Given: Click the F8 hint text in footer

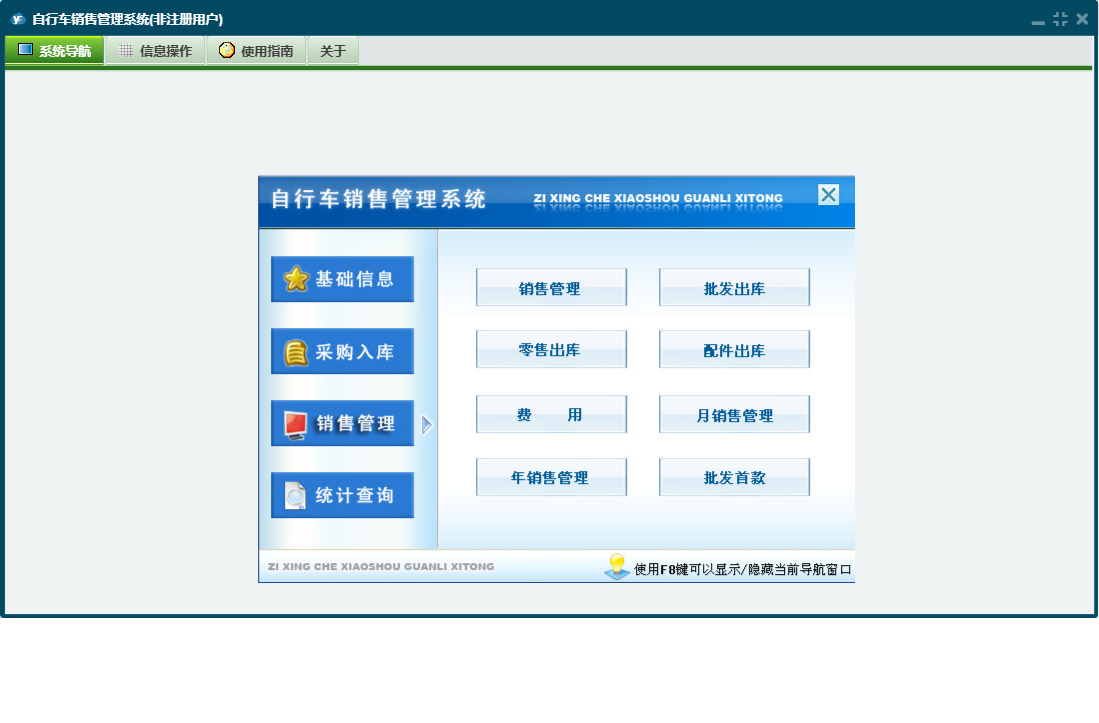Looking at the screenshot, I should pyautogui.click(x=742, y=569).
